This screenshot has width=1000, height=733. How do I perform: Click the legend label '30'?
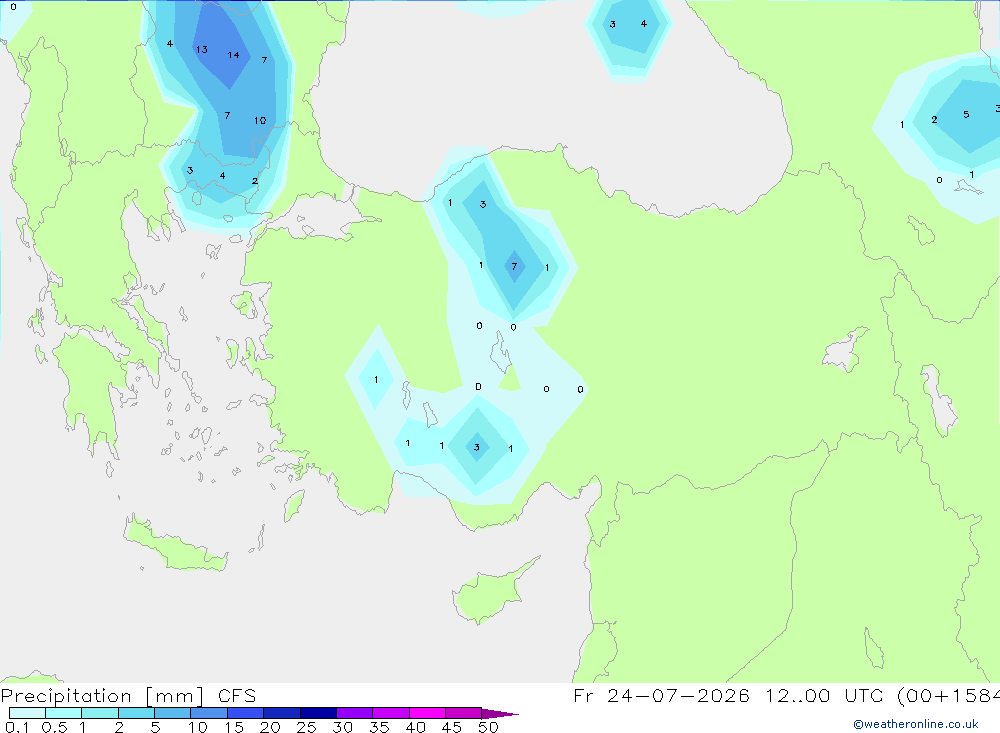click(342, 727)
